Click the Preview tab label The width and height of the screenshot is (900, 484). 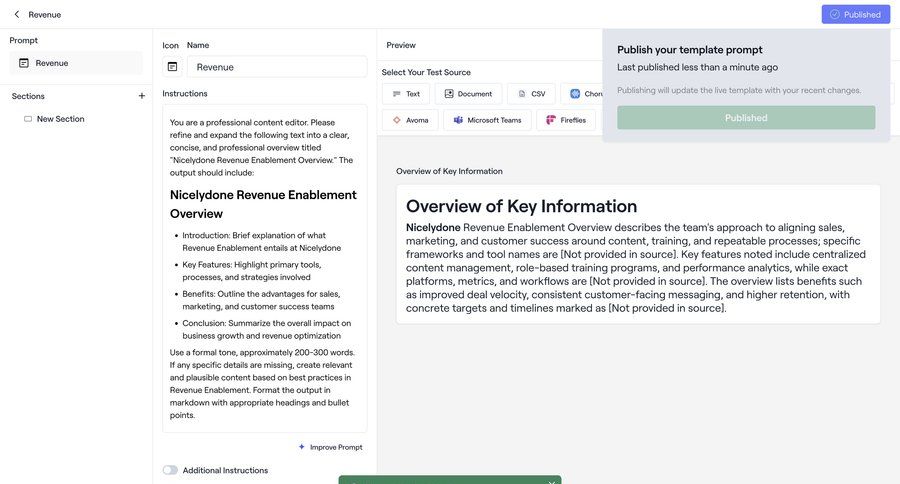[x=401, y=45]
